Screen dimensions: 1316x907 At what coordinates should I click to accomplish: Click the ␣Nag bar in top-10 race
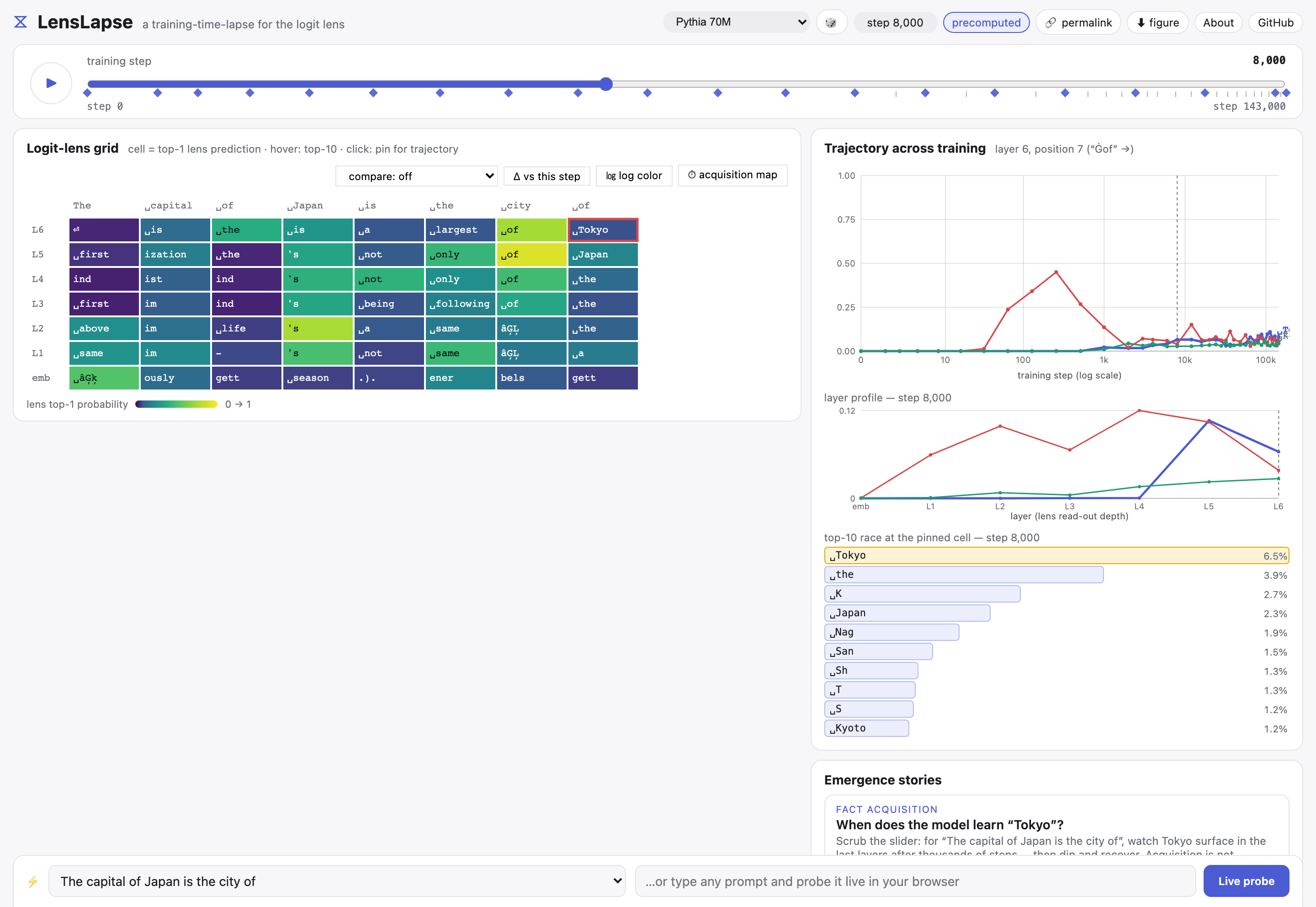[891, 632]
